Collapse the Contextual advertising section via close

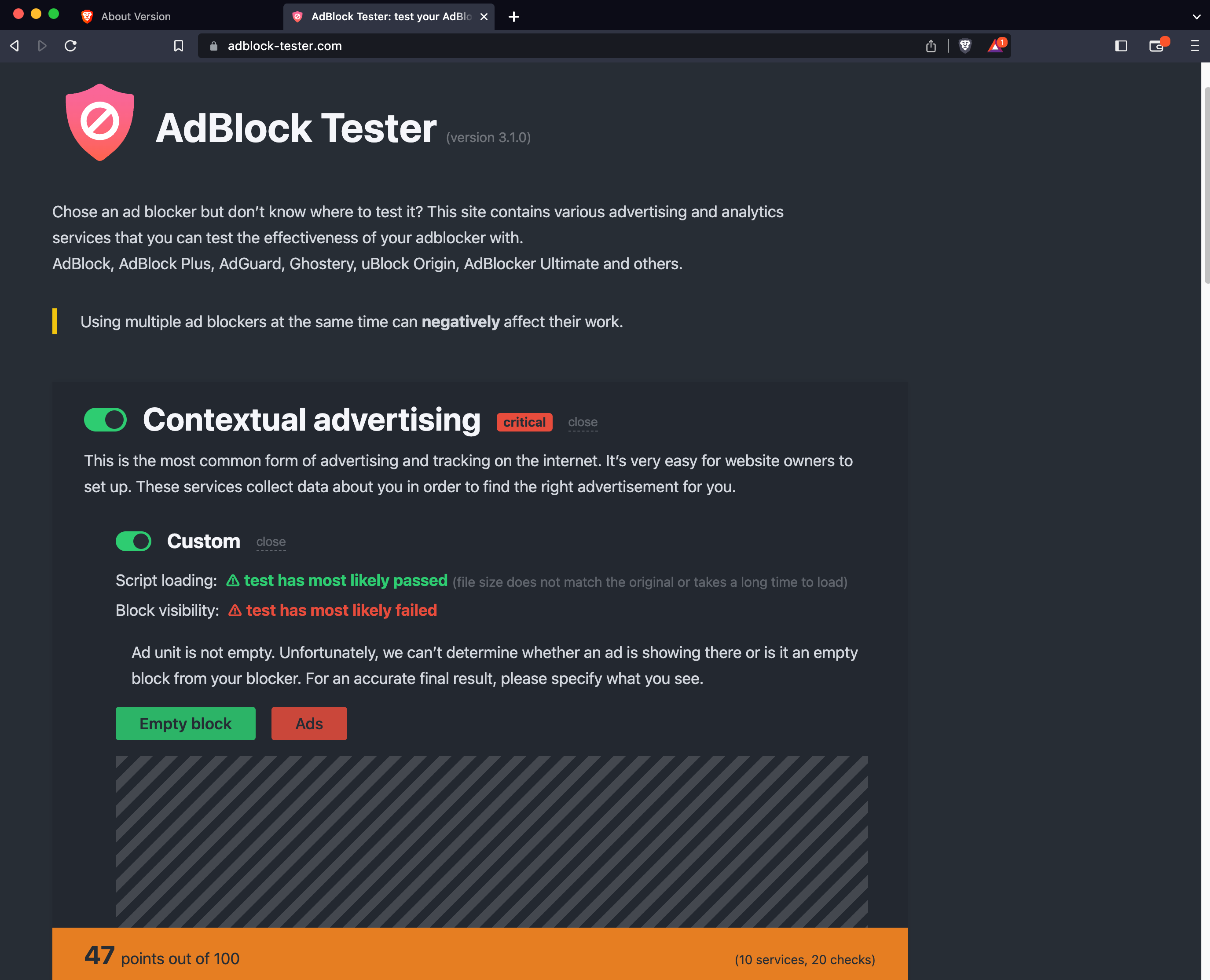[583, 422]
